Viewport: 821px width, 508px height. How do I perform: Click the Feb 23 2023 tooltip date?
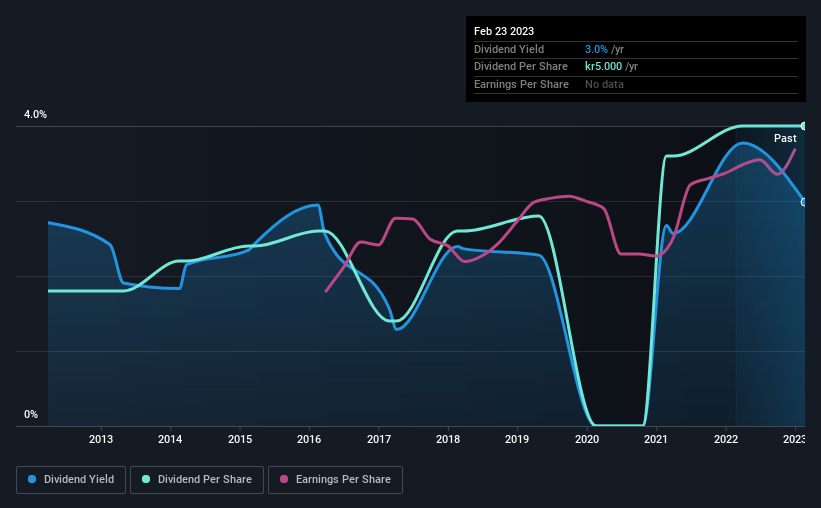(506, 31)
